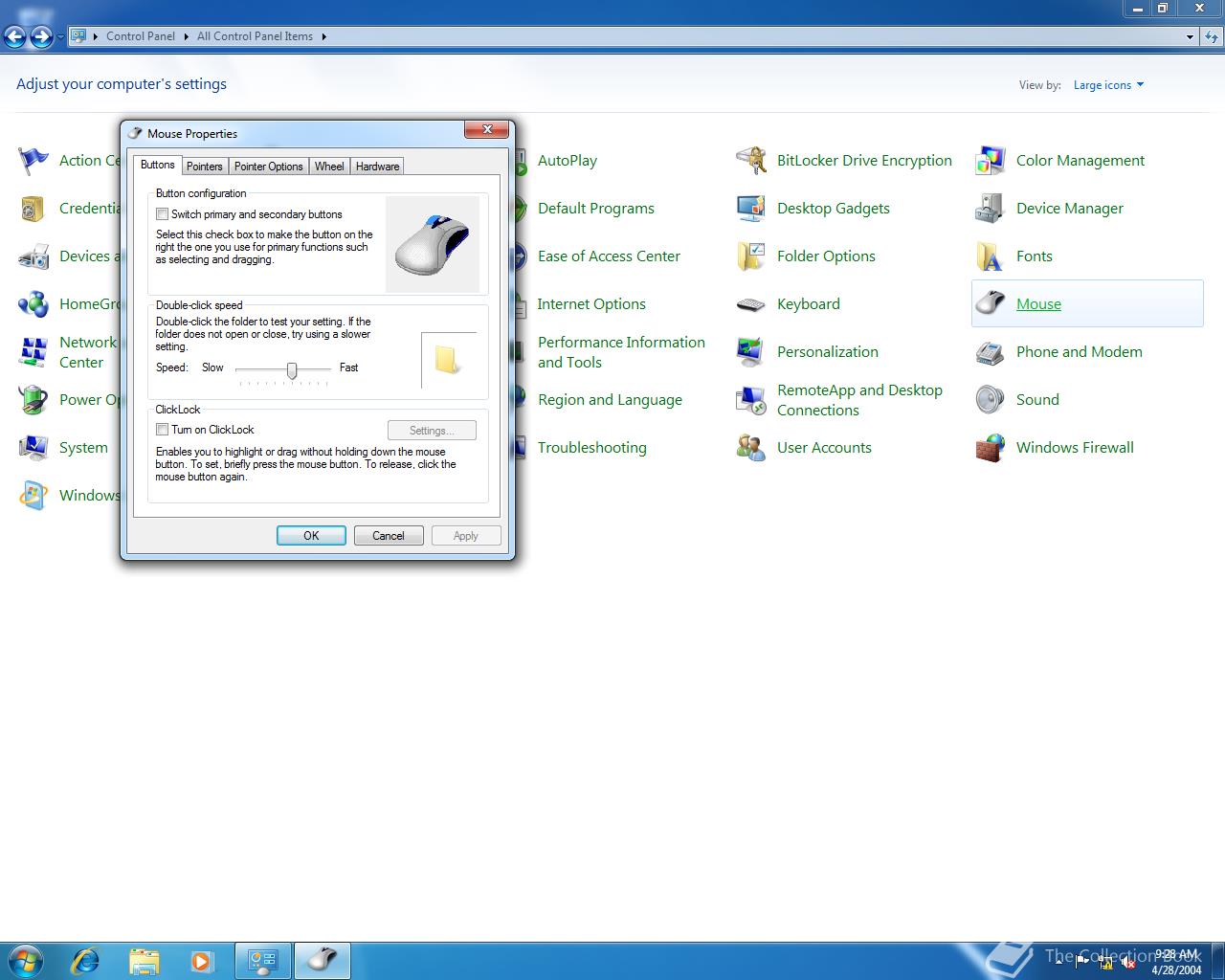
Task: Click Cancel in Mouse Properties
Action: [389, 536]
